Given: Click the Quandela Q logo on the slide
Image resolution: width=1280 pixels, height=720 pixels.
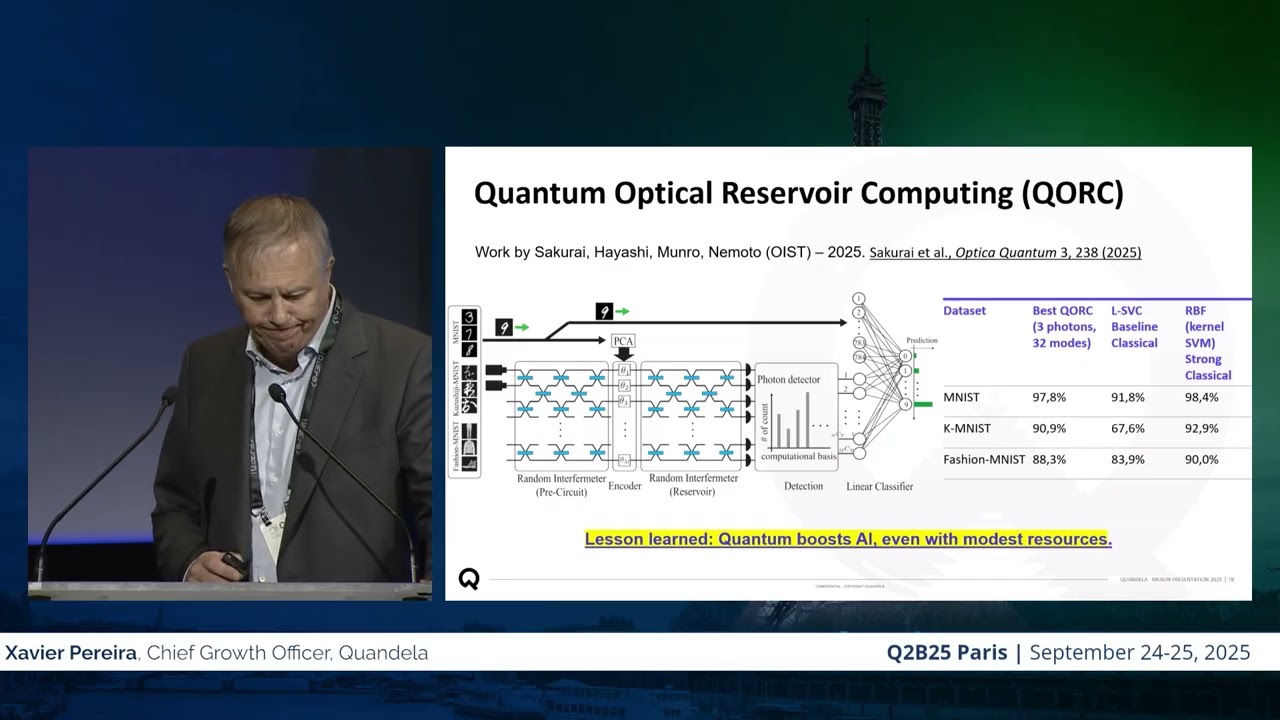Looking at the screenshot, I should click(x=468, y=579).
